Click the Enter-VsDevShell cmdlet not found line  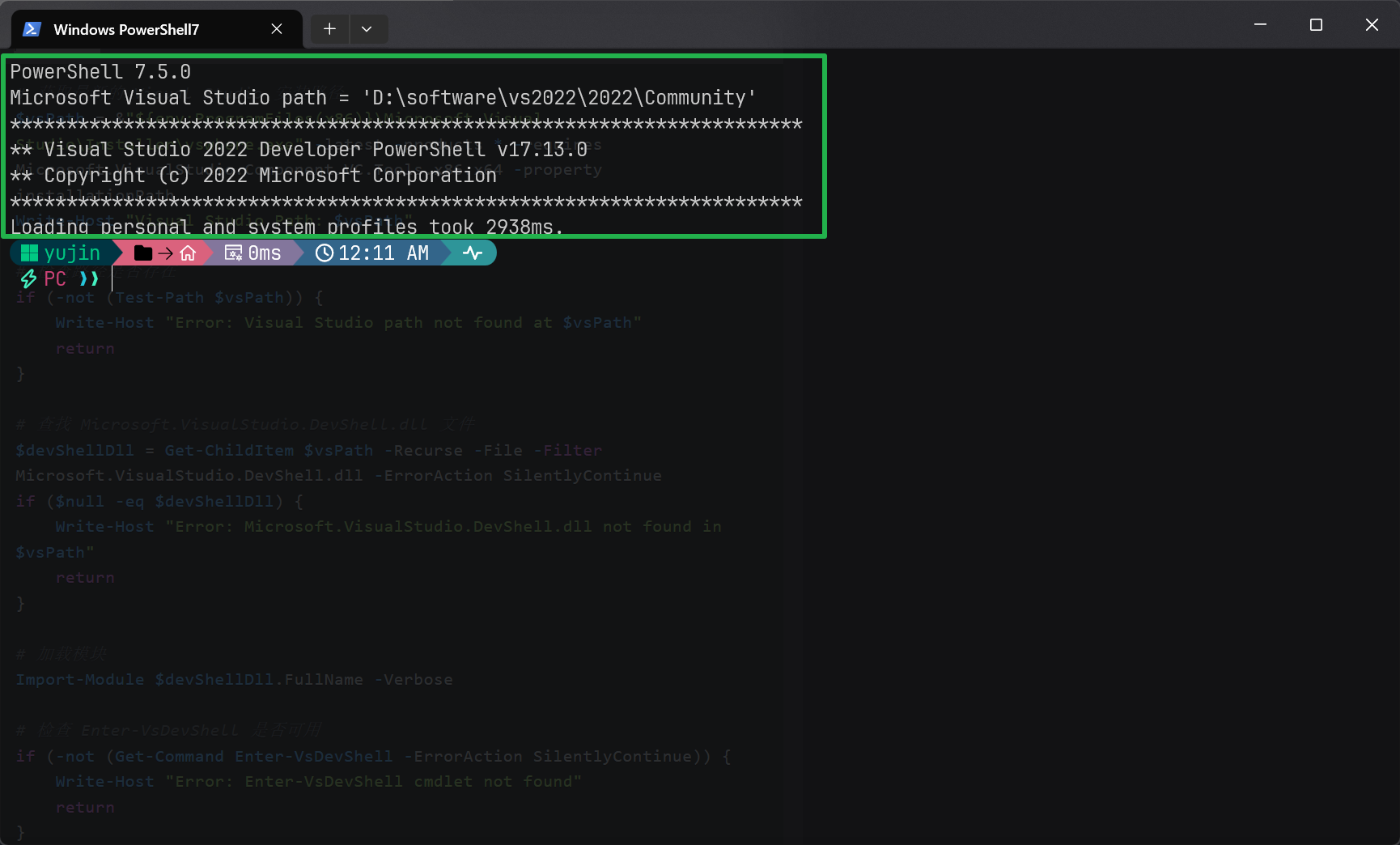[319, 782]
